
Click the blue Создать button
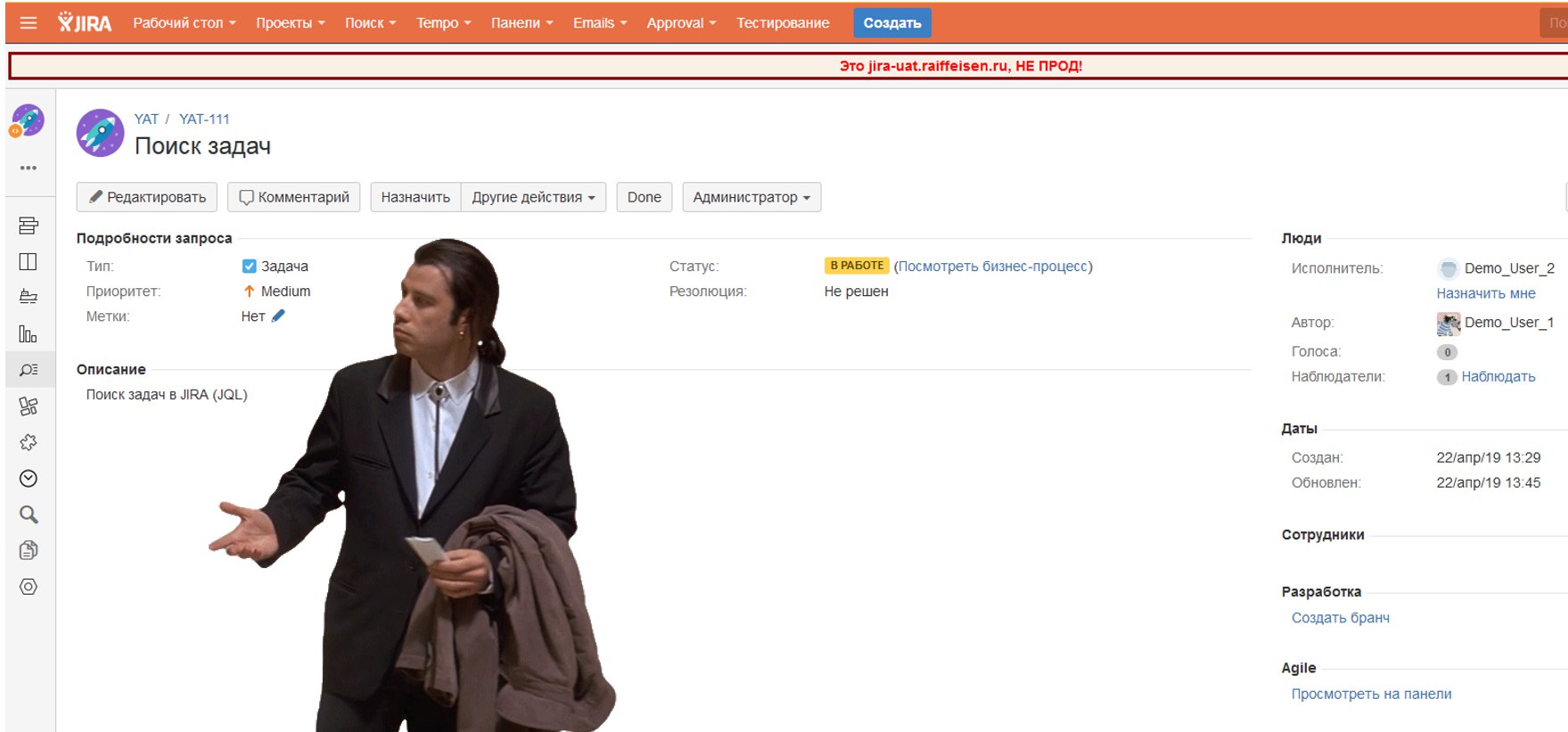(892, 23)
